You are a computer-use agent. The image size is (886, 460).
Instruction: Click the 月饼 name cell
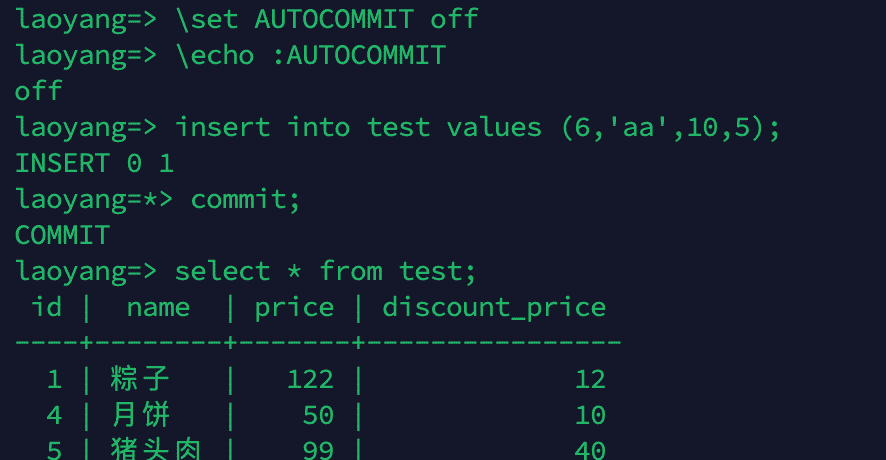(140, 415)
